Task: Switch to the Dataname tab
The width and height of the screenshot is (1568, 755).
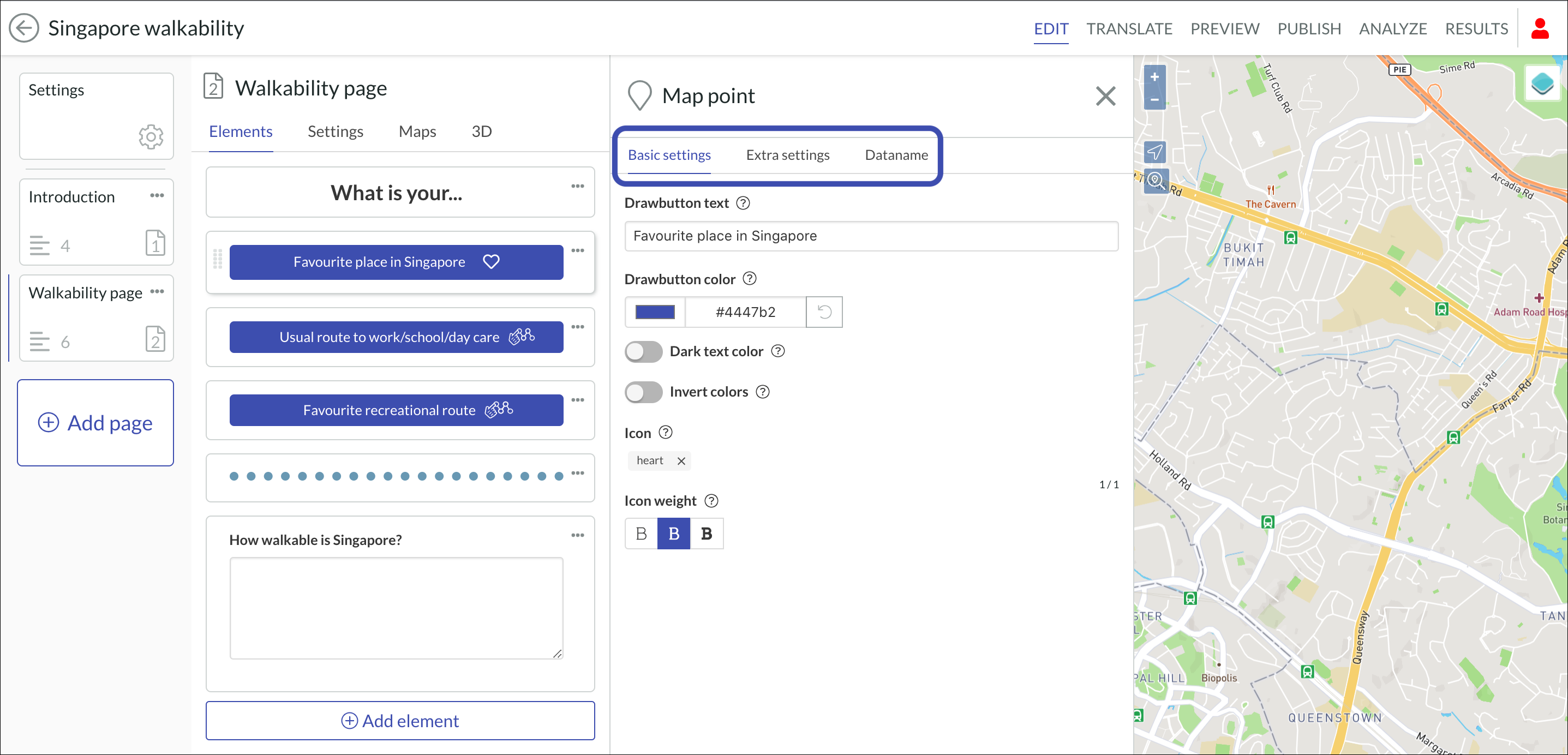Action: pyautogui.click(x=896, y=155)
